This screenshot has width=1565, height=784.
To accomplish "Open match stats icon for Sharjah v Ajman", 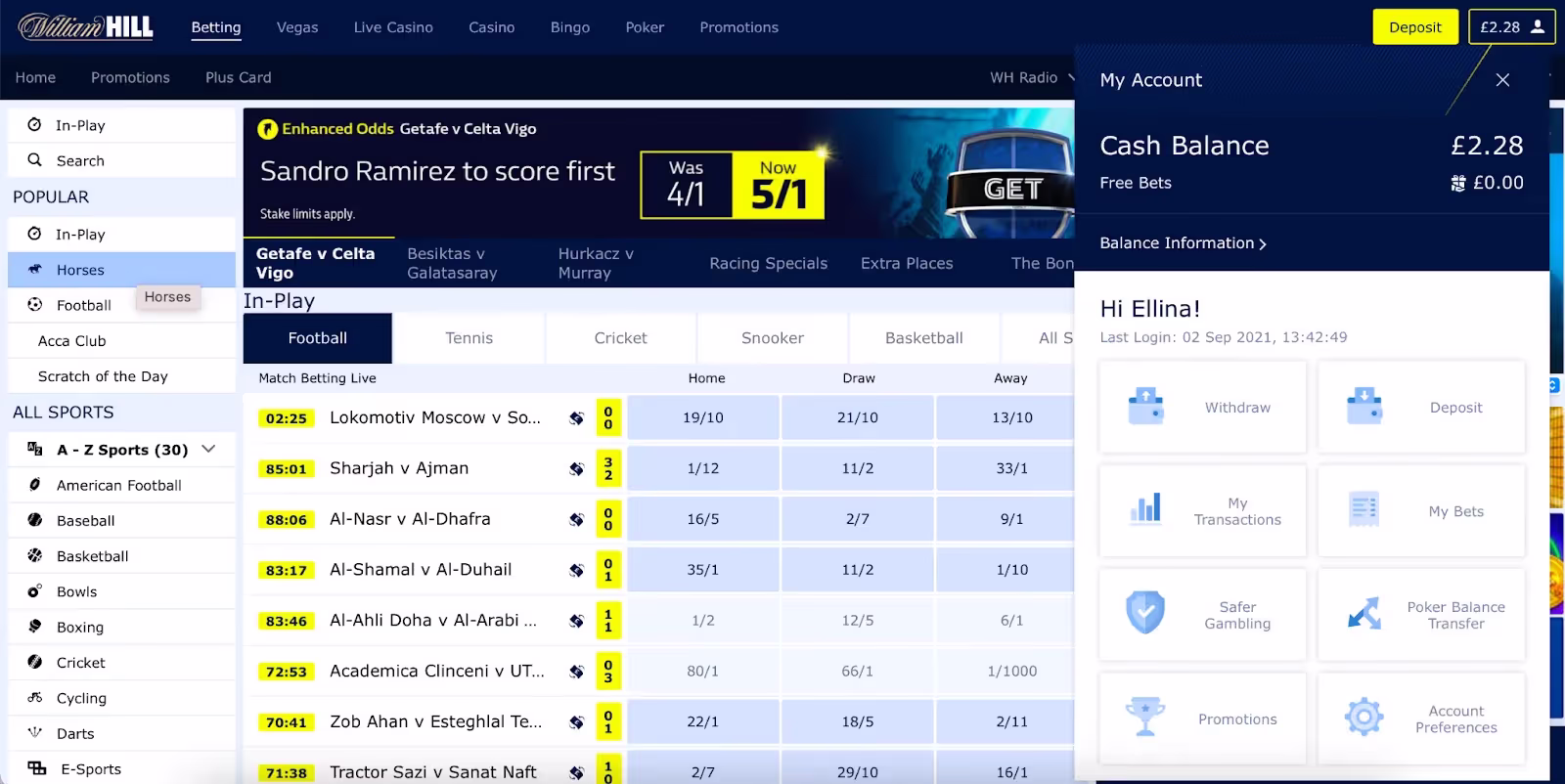I will (577, 469).
